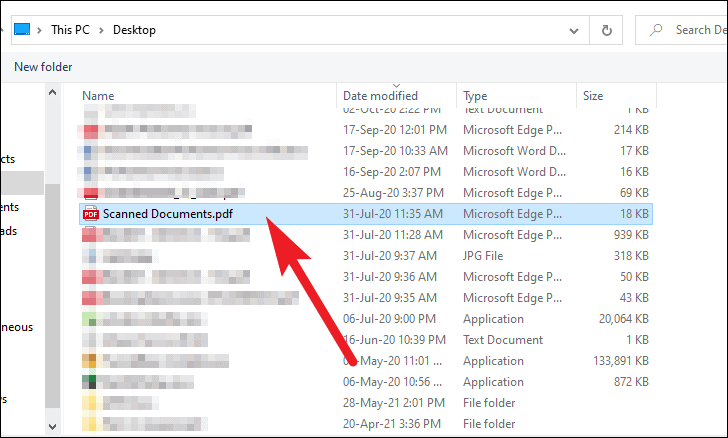This screenshot has width=728, height=438.
Task: Click the PDF icon of the 69 KB file
Action: point(91,193)
